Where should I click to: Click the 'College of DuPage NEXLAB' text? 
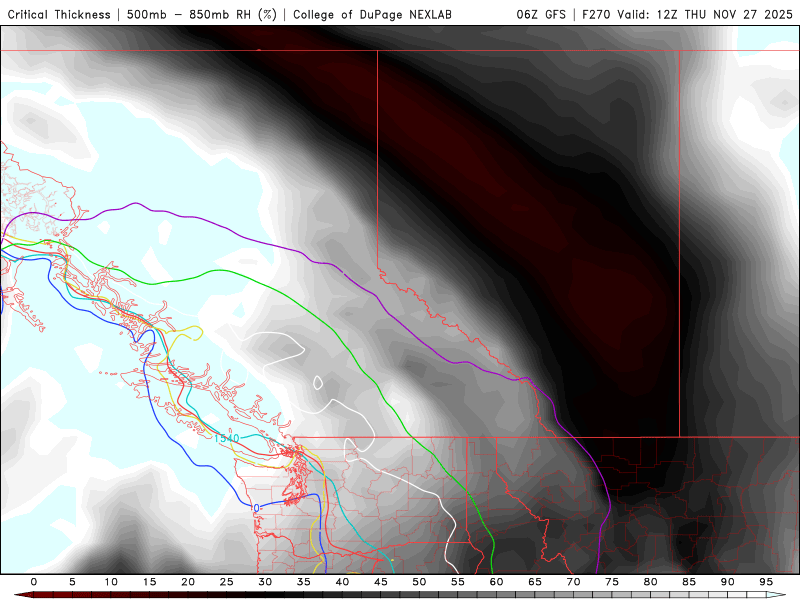click(372, 15)
